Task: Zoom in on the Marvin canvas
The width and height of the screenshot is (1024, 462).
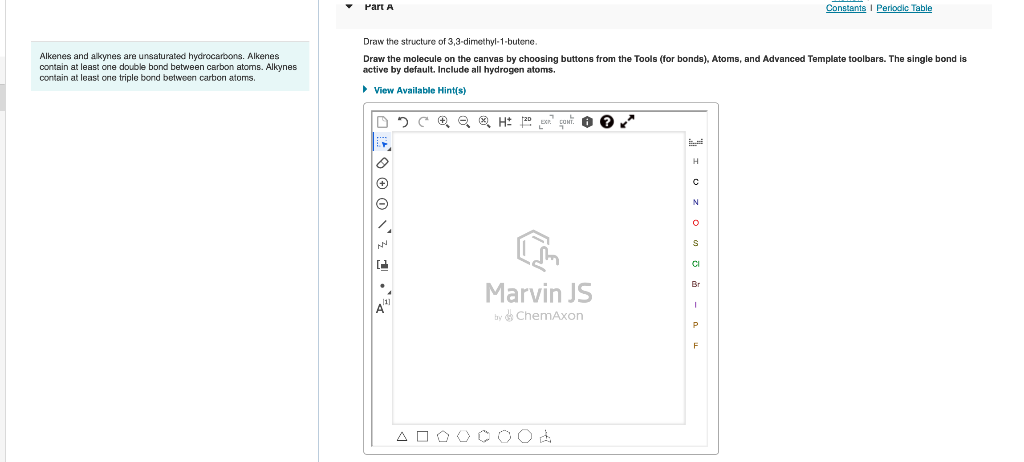Action: 443,122
